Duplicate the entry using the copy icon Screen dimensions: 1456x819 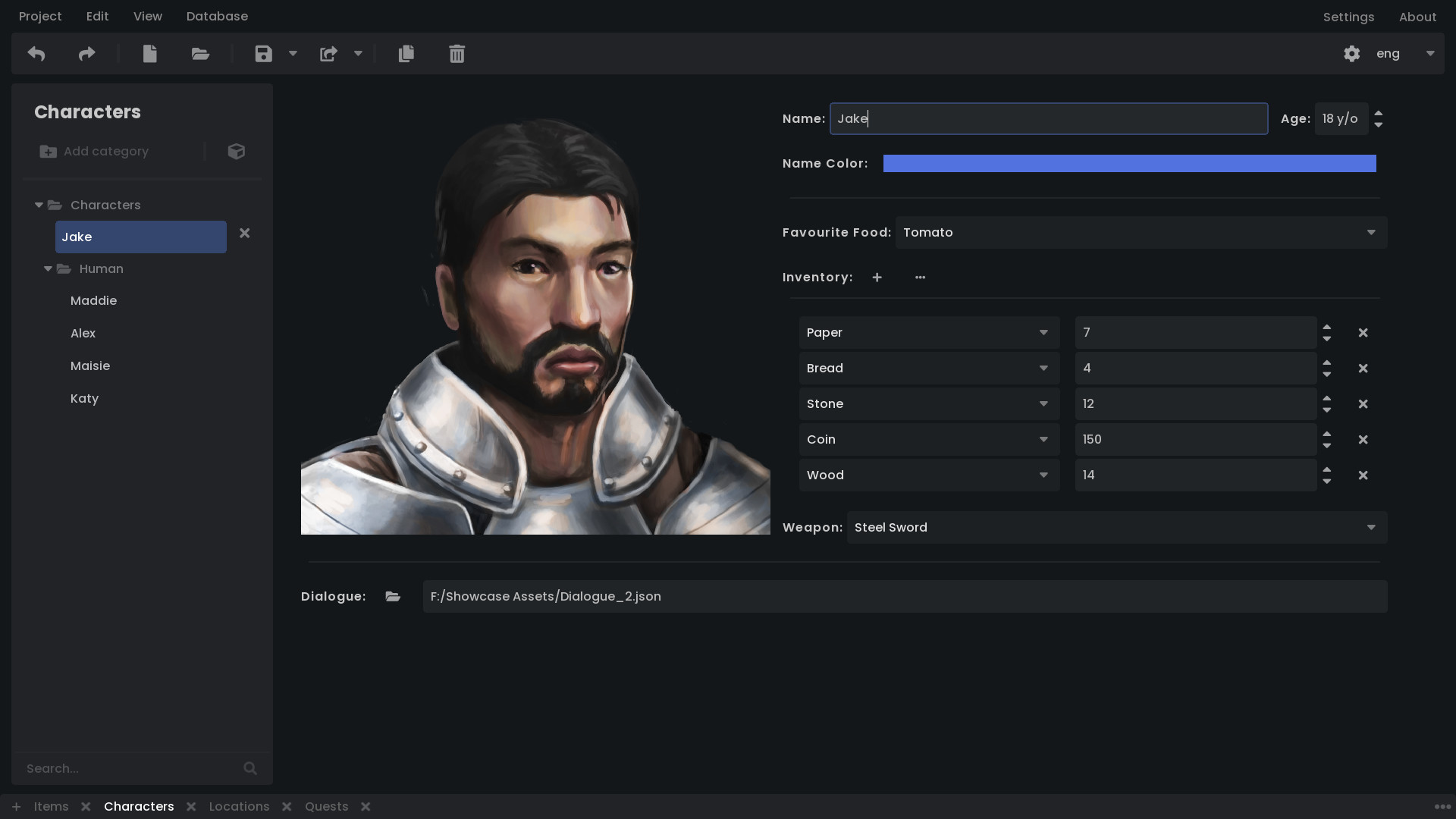coord(406,53)
